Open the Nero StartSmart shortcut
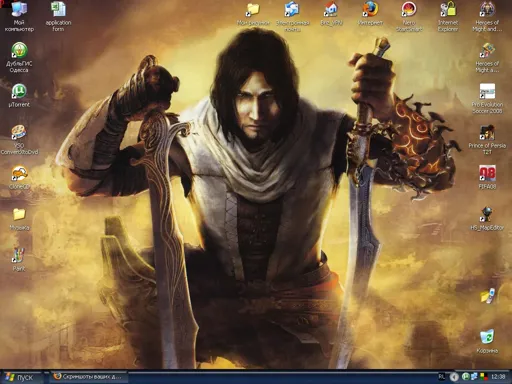This screenshot has width=512, height=384. 409,16
